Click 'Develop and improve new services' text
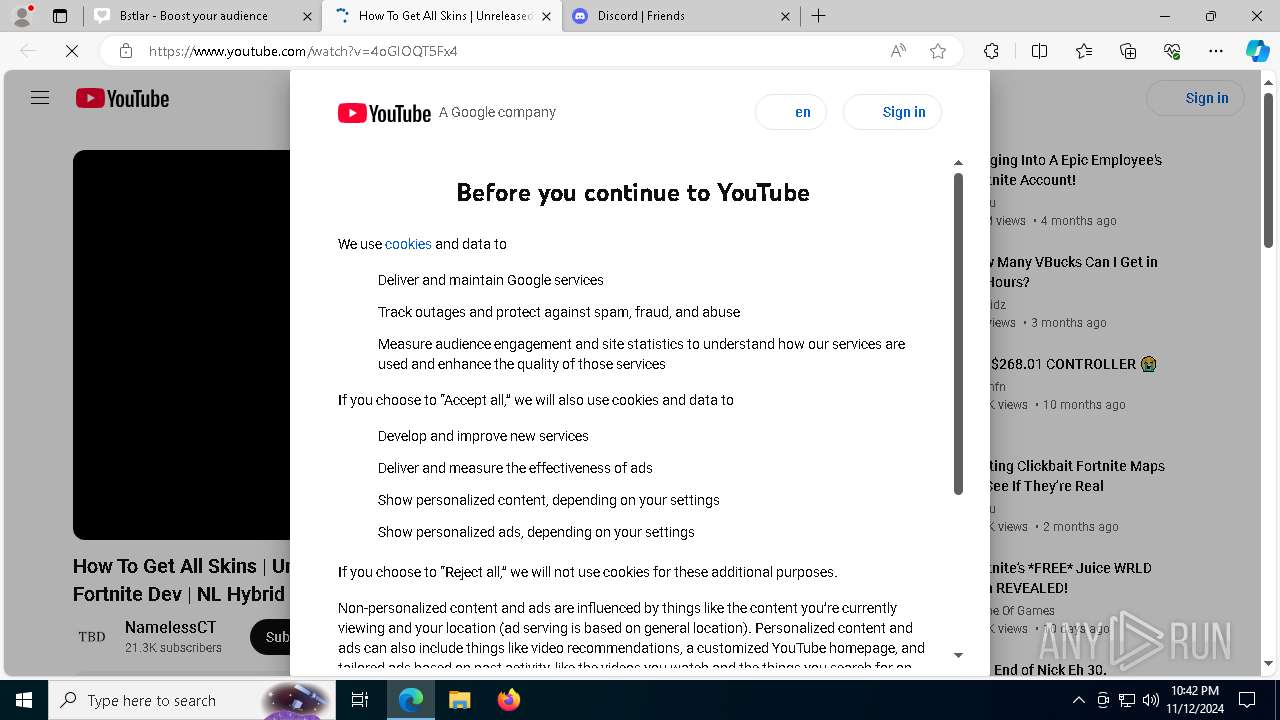Screen dimensions: 1280x720 pyautogui.click(x=483, y=436)
